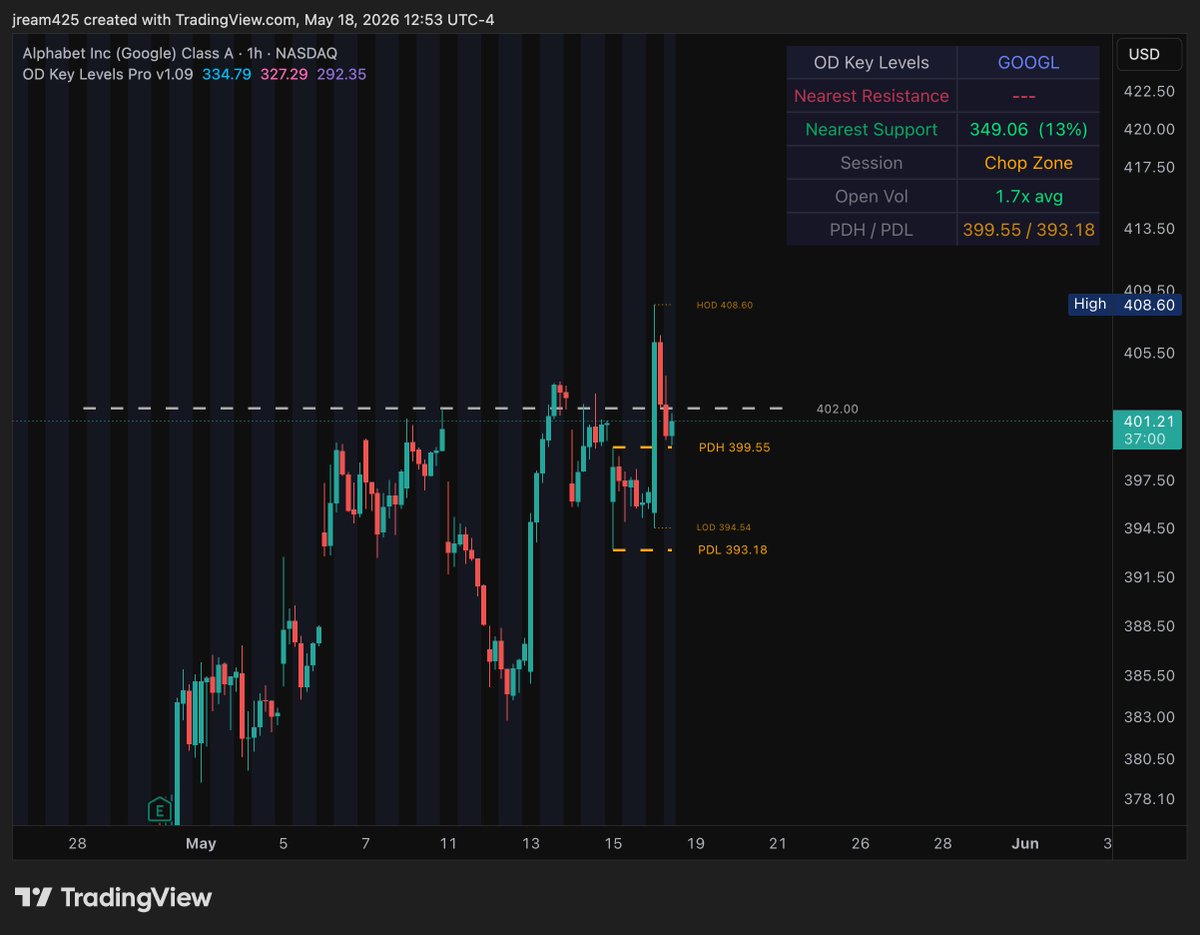Click the 420.00 price axis tick
The width and height of the screenshot is (1200, 935).
(x=1150, y=129)
